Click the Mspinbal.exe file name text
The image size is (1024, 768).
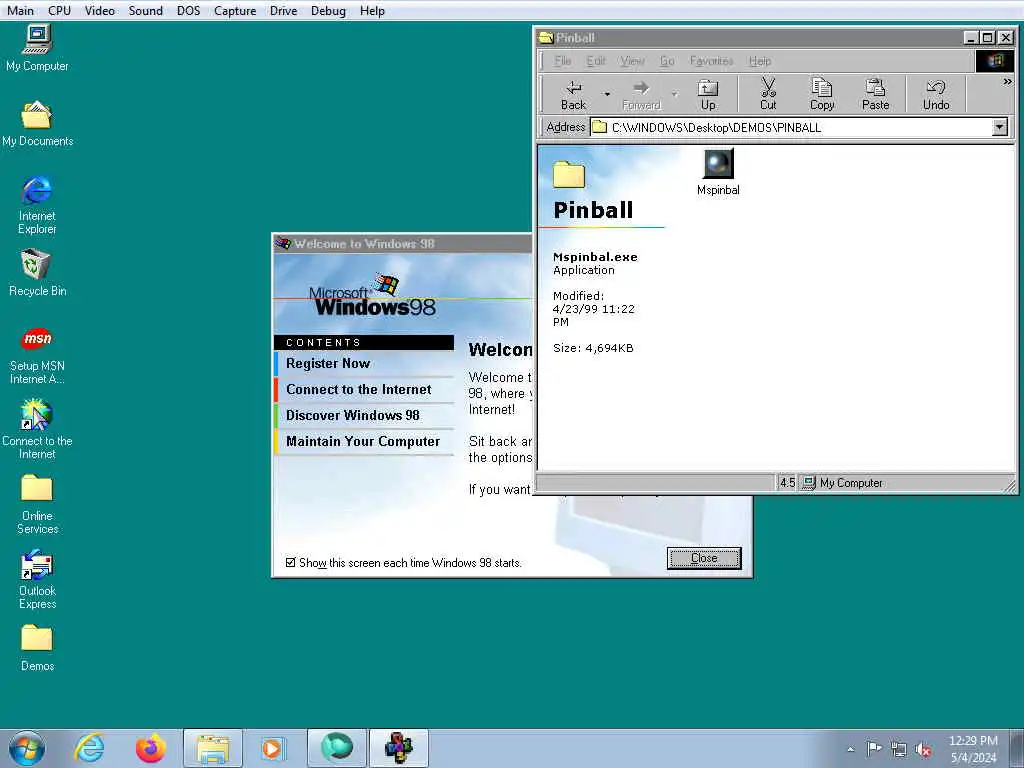(595, 257)
